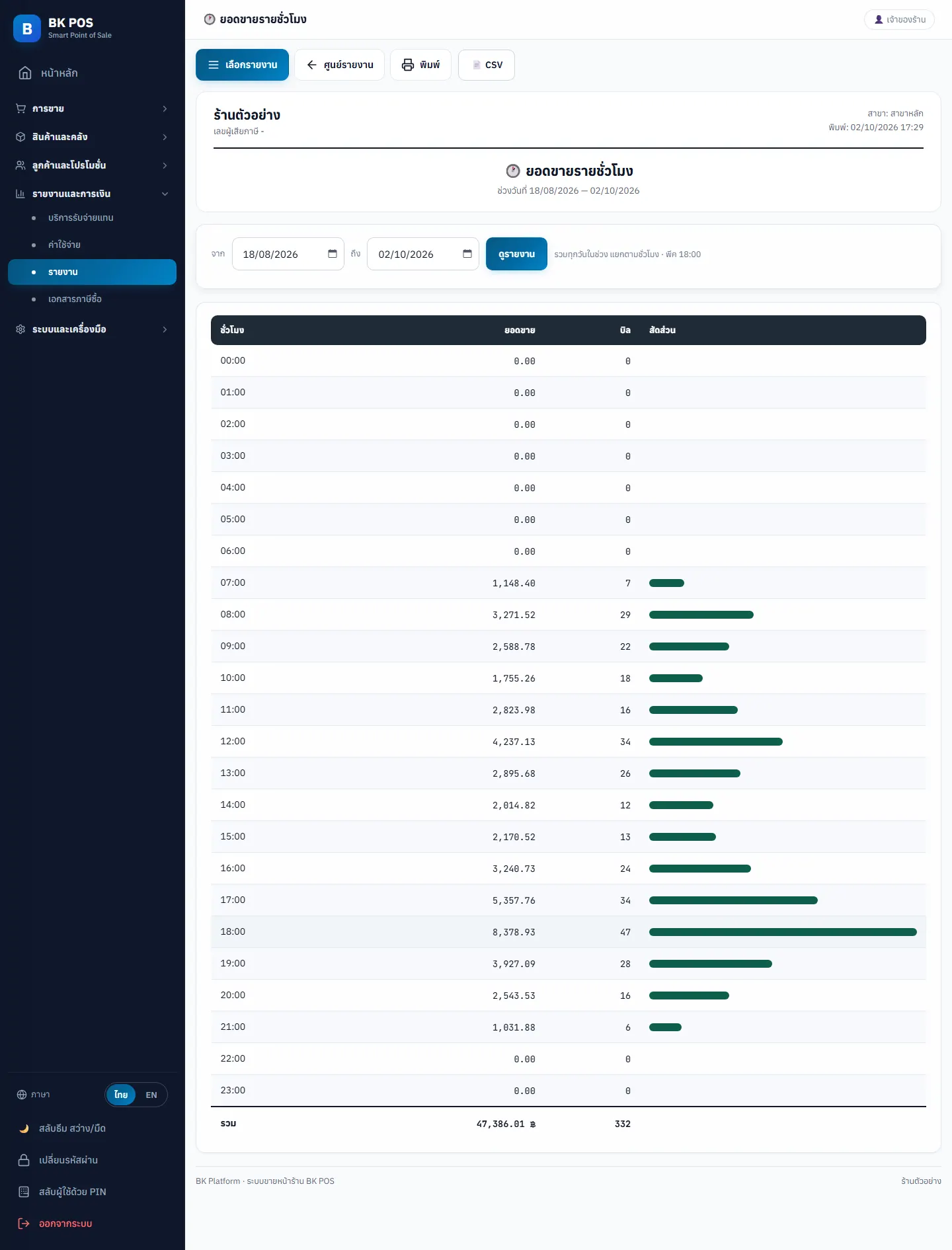Open the เอกสารภาษีซื้อ submenu item
952x1250 pixels.
92,299
